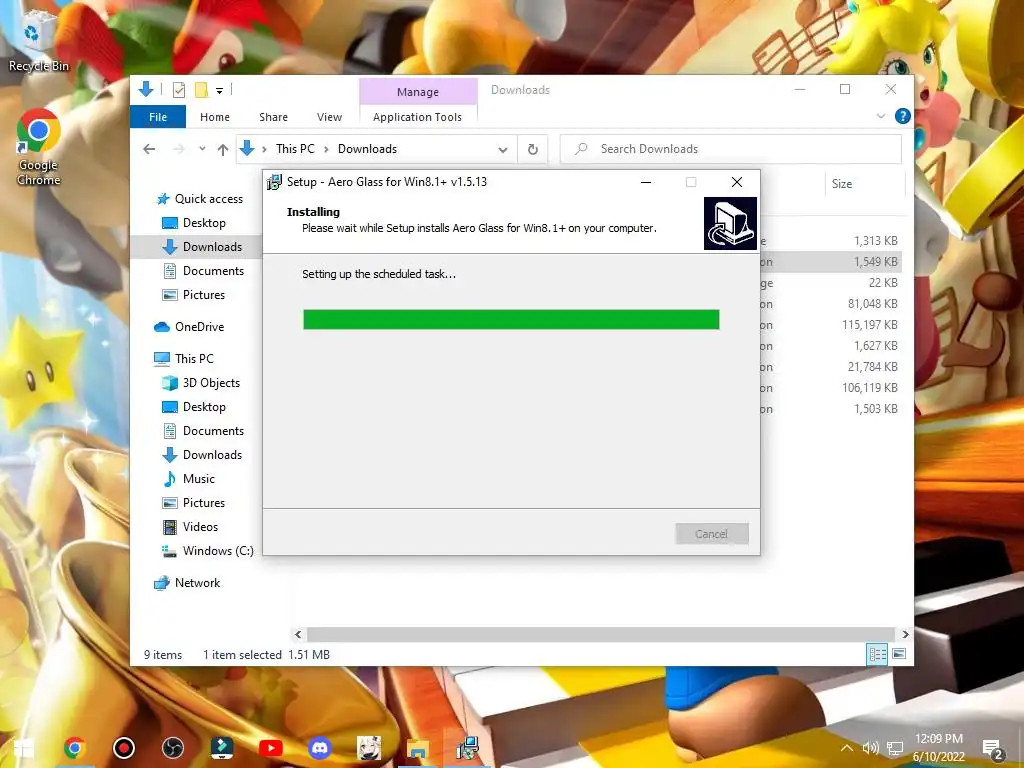Open the Share ribbon tab
Screen dimensions: 1024x768
[273, 117]
